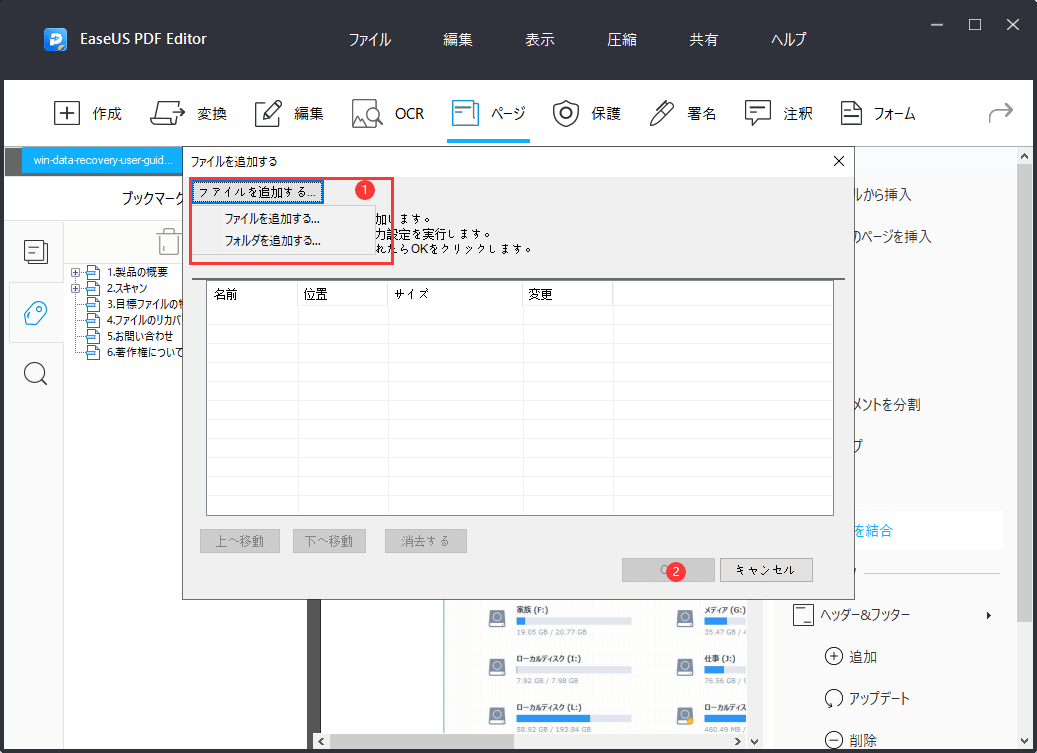Click the OK button in the dialog
Screen dimensions: 1037x753
pyautogui.click(x=668, y=569)
